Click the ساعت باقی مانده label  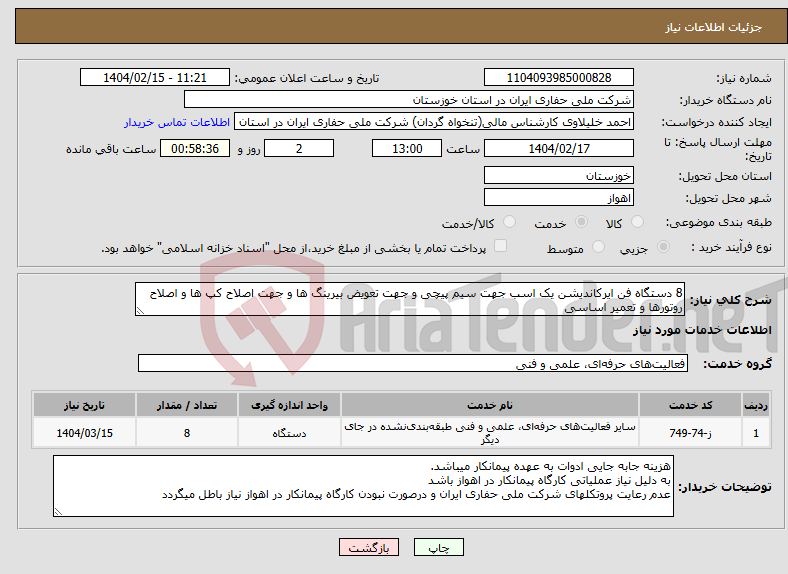[x=111, y=149]
